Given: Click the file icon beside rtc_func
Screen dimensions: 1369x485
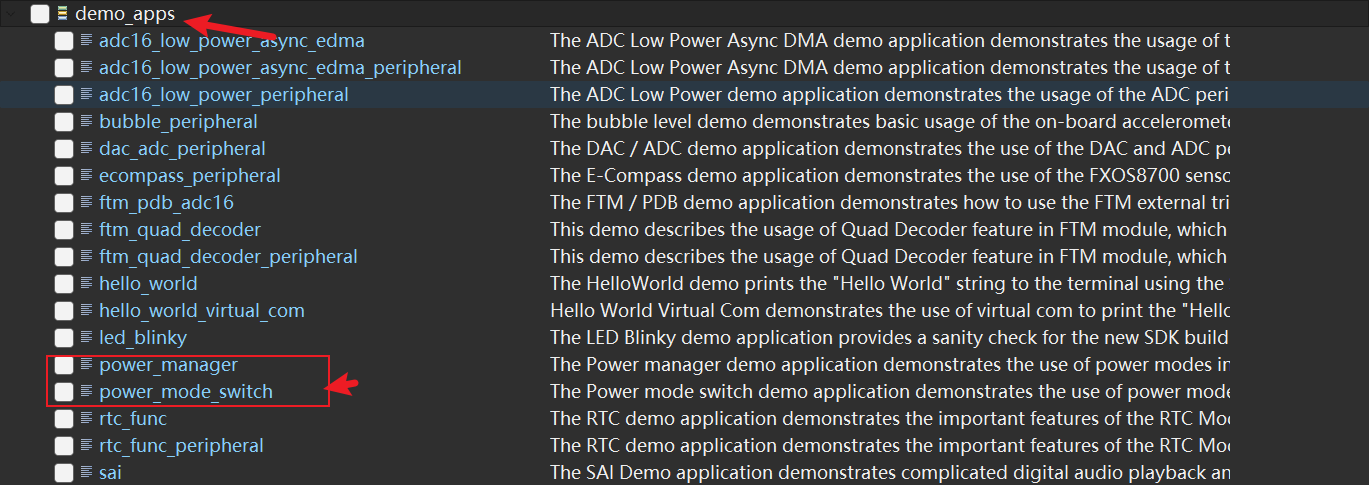Looking at the screenshot, I should point(86,418).
